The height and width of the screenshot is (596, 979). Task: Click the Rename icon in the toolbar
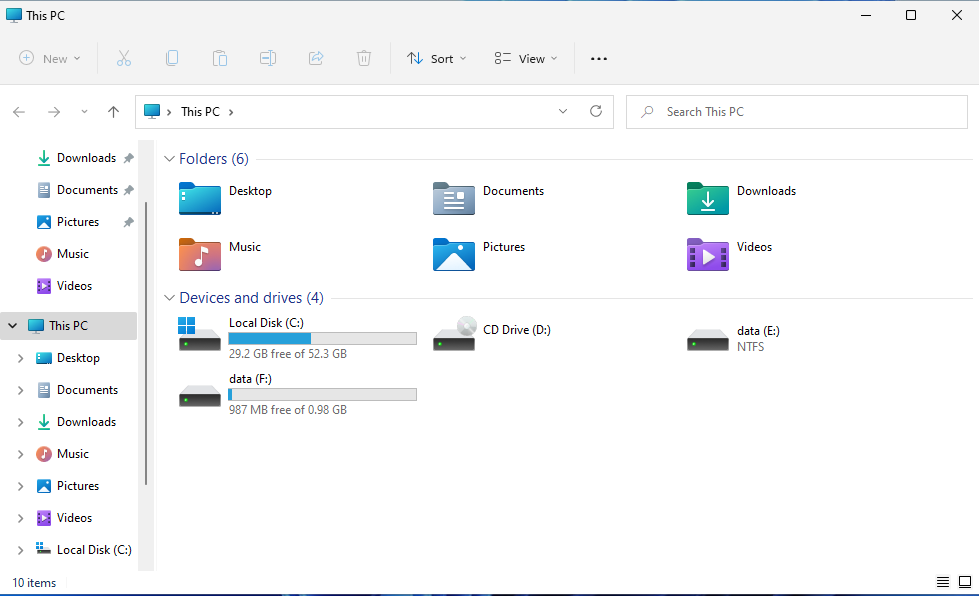pos(268,58)
